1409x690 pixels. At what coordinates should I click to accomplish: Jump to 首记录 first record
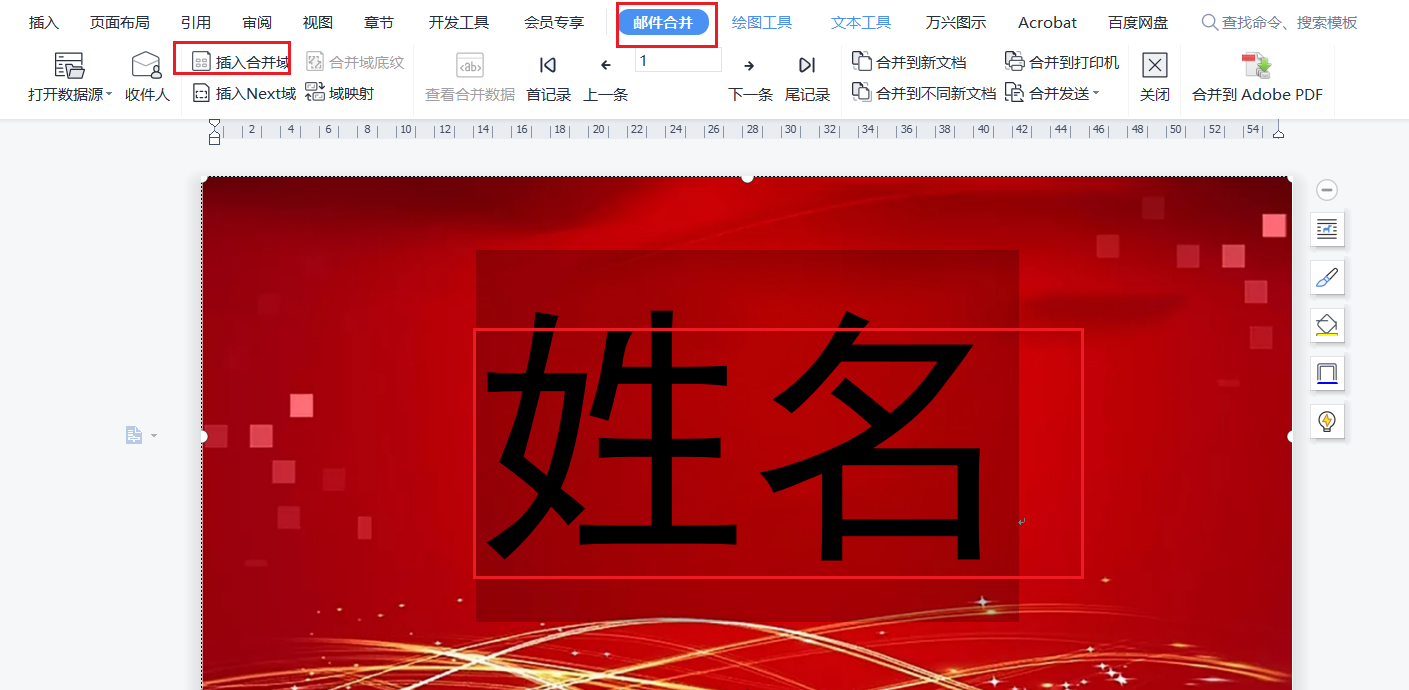click(x=548, y=66)
